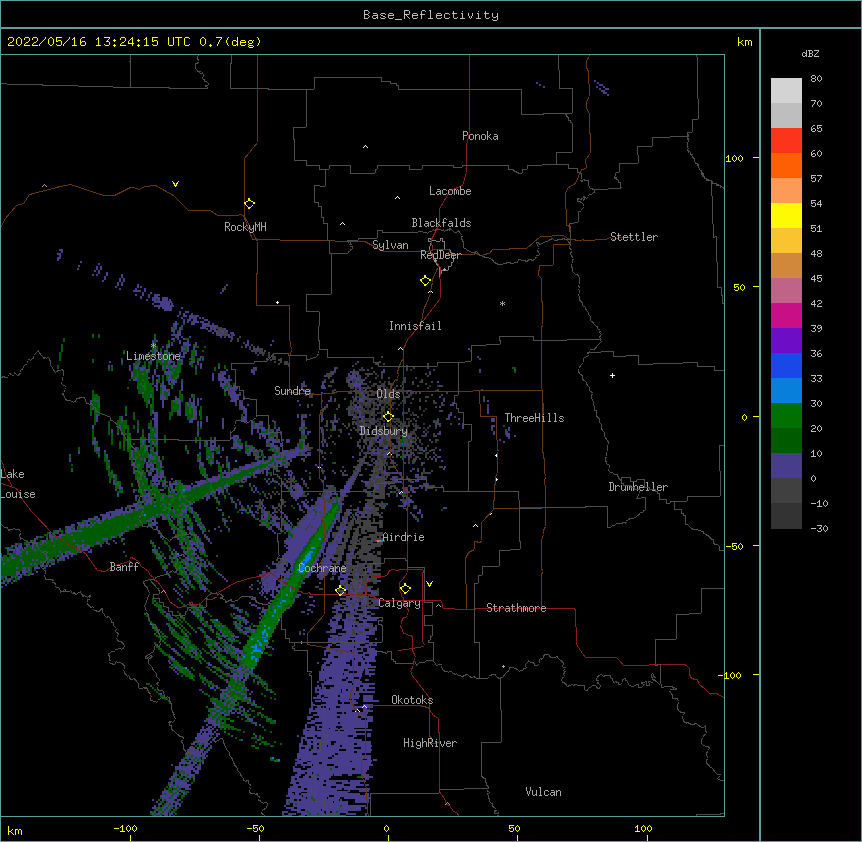The height and width of the screenshot is (842, 862).
Task: Click the Lacombe town label
Action: point(450,191)
